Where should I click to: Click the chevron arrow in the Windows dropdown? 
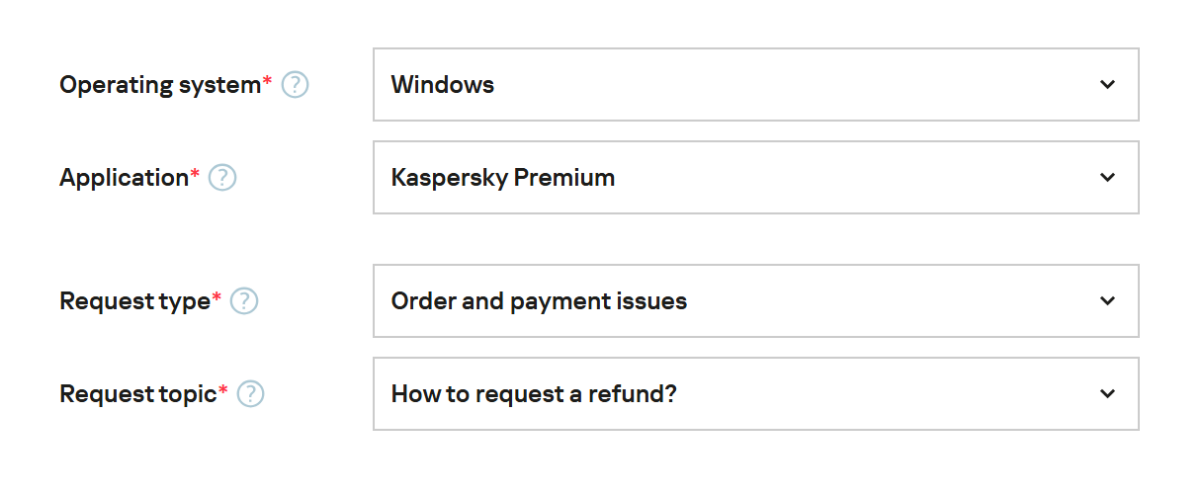pyautogui.click(x=1107, y=85)
